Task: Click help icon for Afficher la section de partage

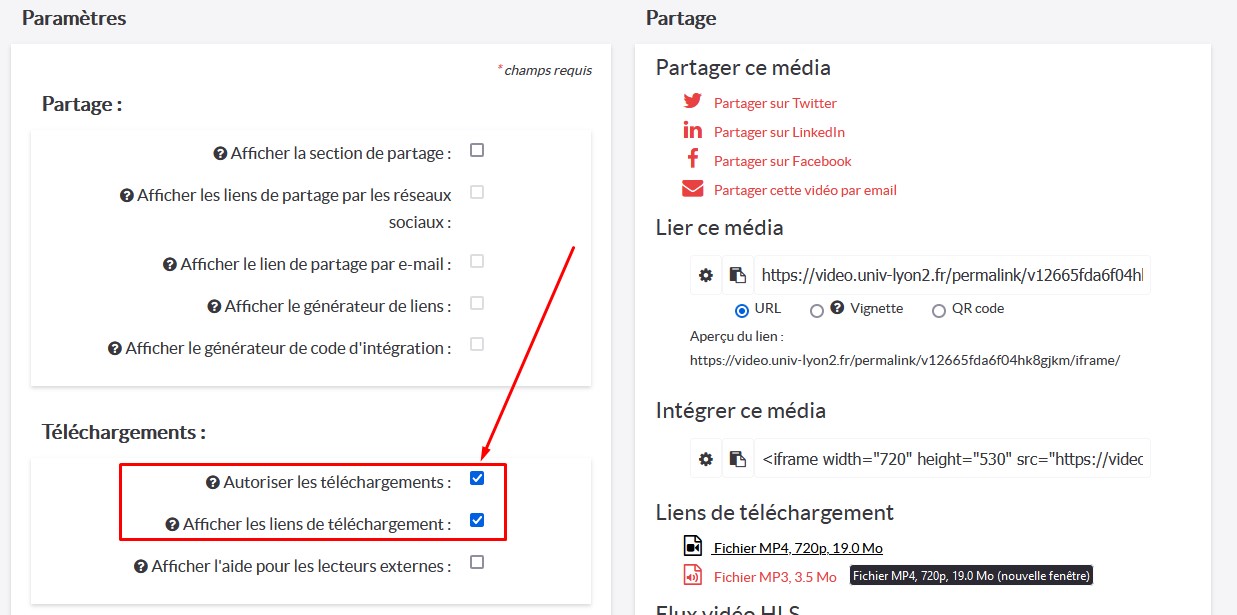Action: pyautogui.click(x=220, y=154)
